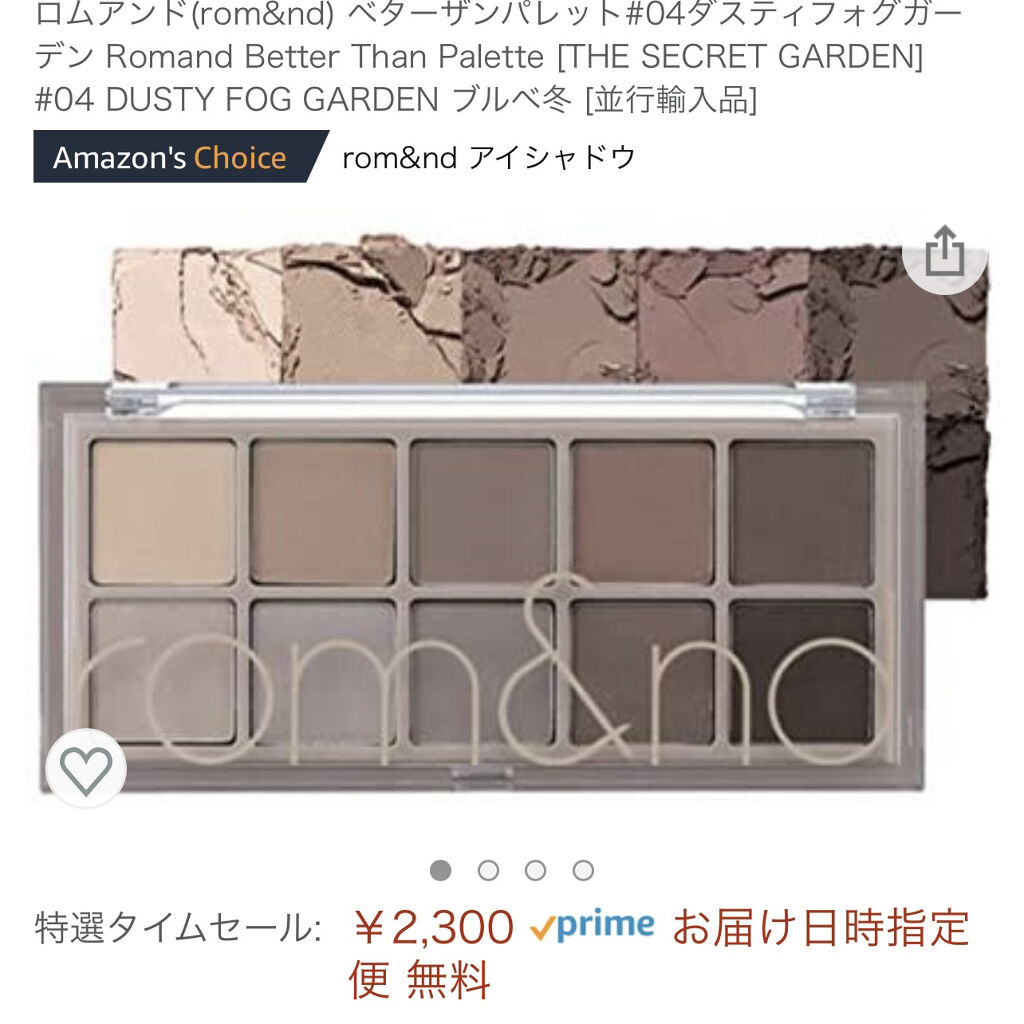Click the top row middle brown eyeshadow pan

point(483,512)
